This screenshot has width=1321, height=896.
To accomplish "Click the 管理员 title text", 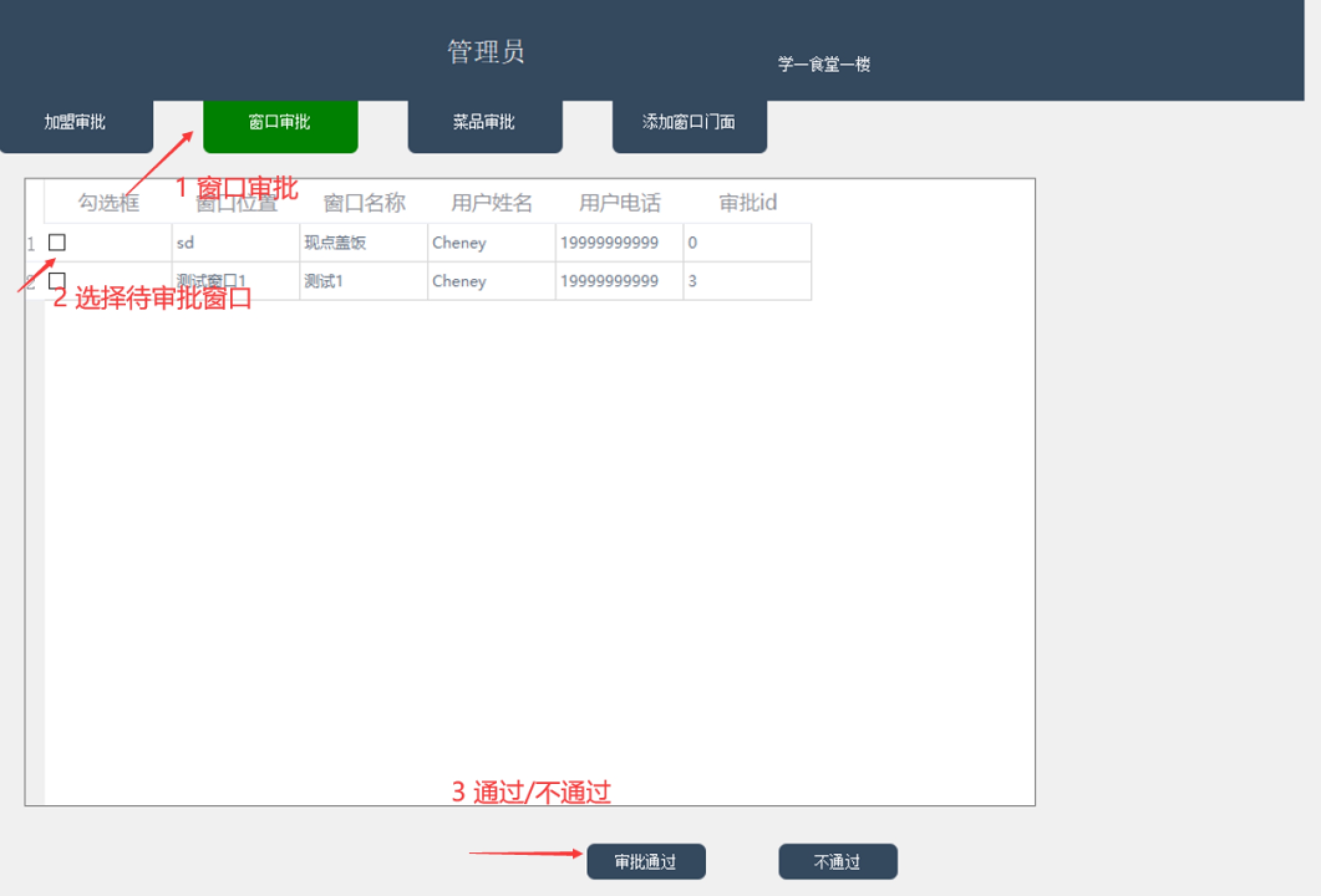I will (x=486, y=52).
